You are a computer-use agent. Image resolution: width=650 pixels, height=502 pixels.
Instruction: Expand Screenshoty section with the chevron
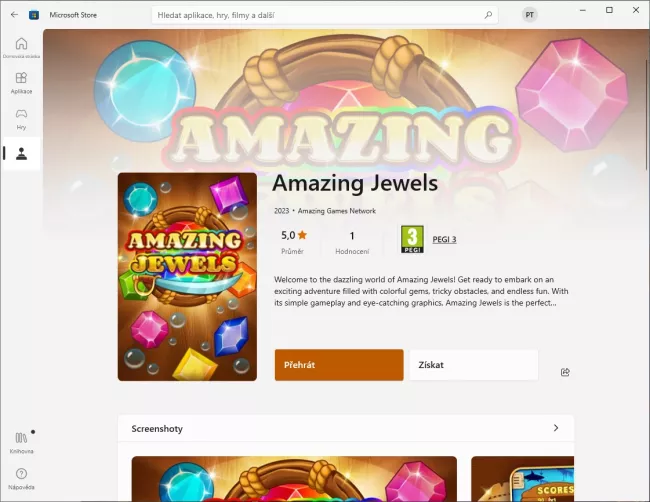pyautogui.click(x=556, y=428)
